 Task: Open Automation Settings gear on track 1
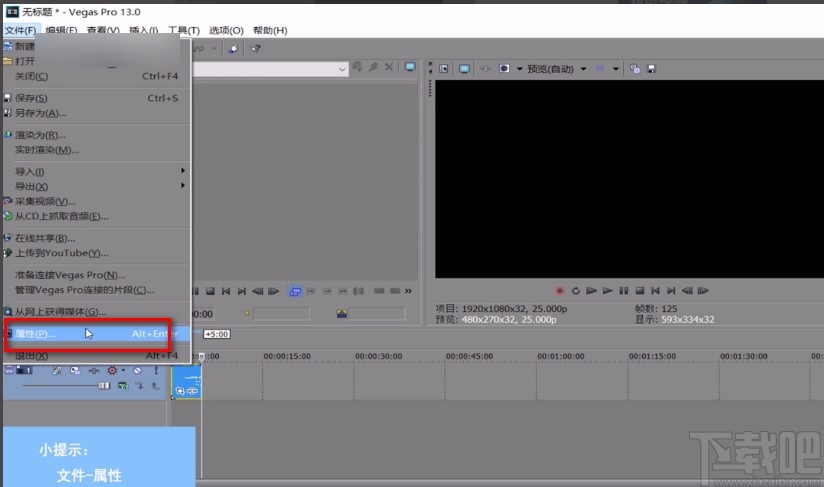(x=111, y=371)
